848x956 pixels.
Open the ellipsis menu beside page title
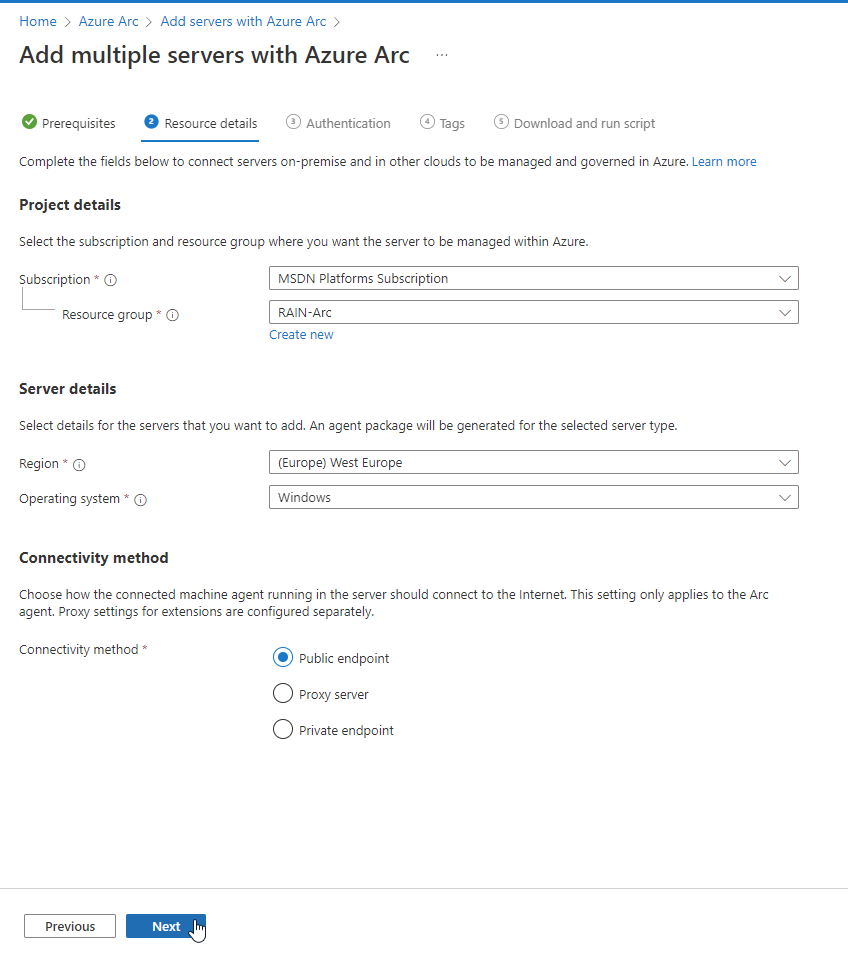[442, 55]
